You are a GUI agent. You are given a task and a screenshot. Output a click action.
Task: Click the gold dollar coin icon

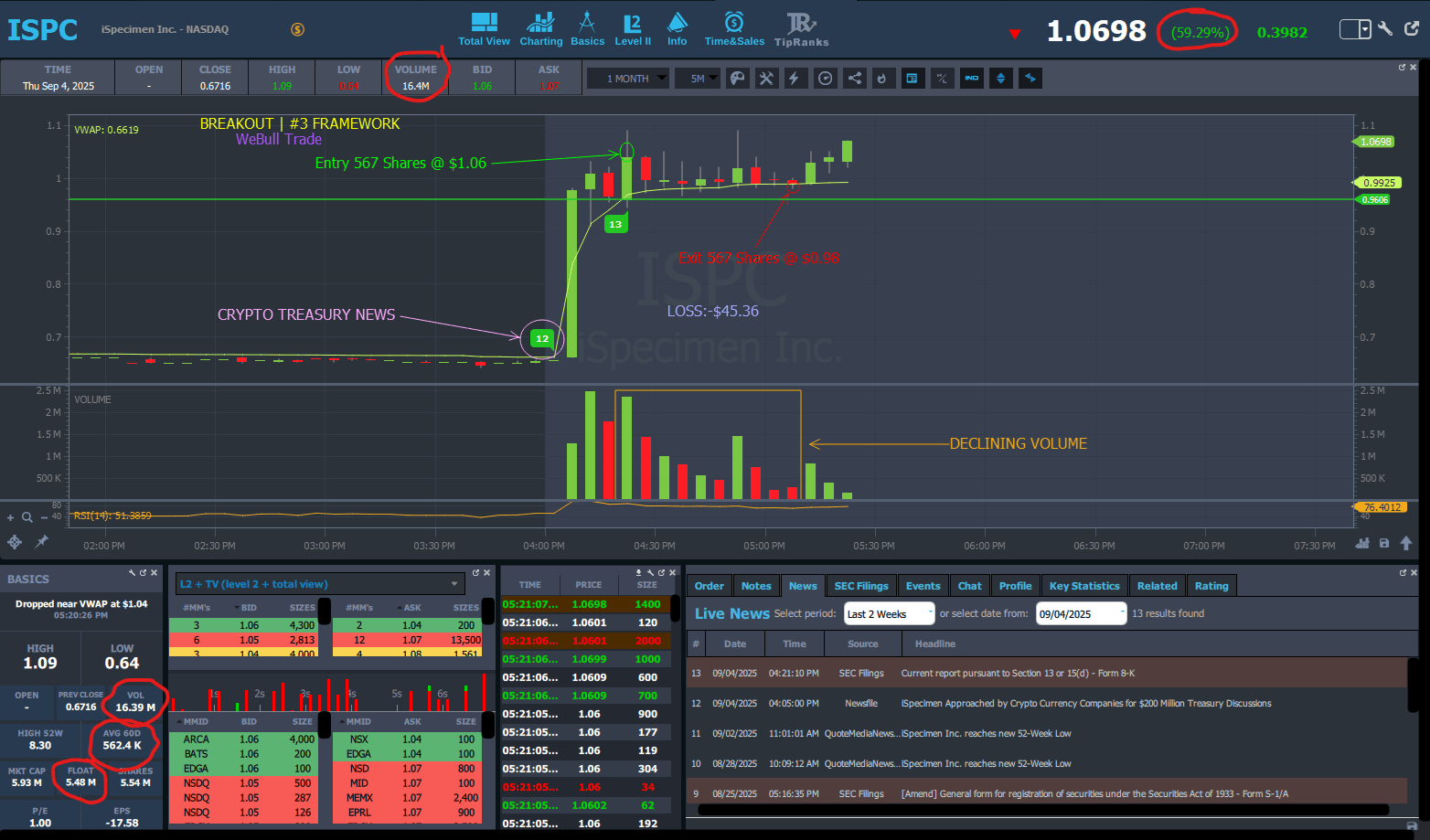click(297, 29)
